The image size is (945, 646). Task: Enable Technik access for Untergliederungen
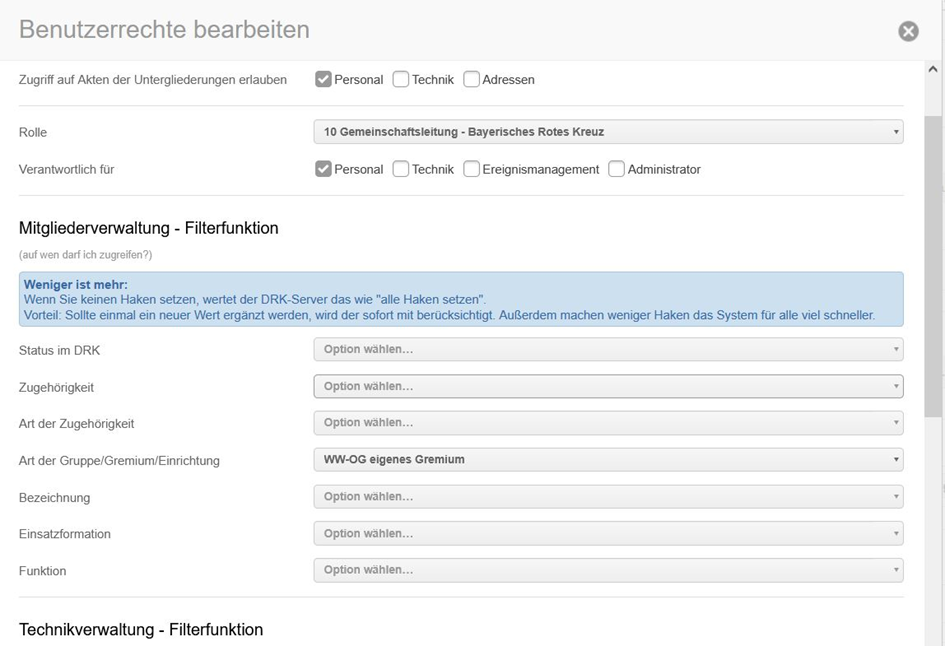tap(401, 80)
